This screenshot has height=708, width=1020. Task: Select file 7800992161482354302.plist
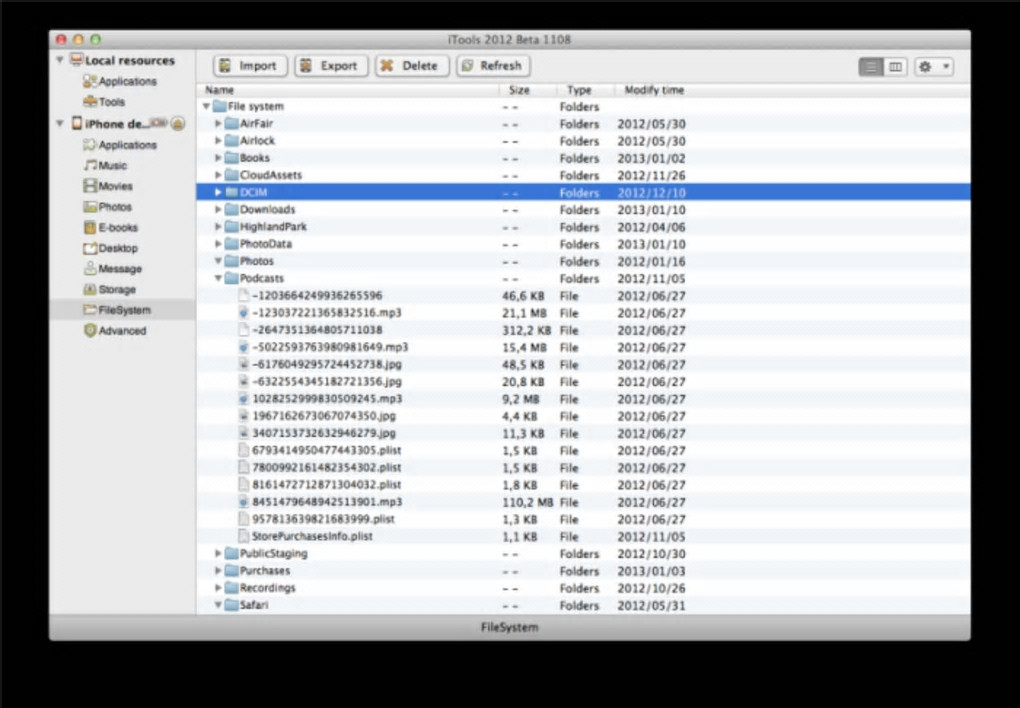point(582,468)
